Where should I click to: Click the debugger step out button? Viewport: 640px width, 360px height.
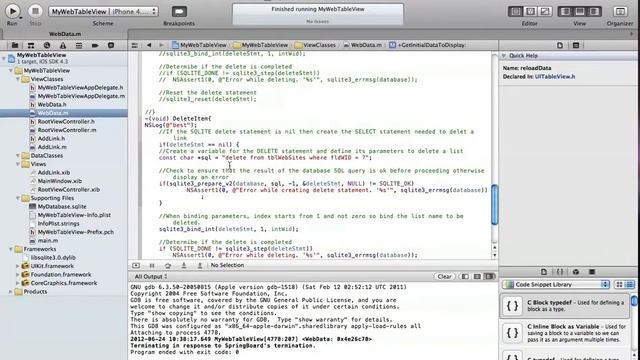pyautogui.click(x=200, y=265)
